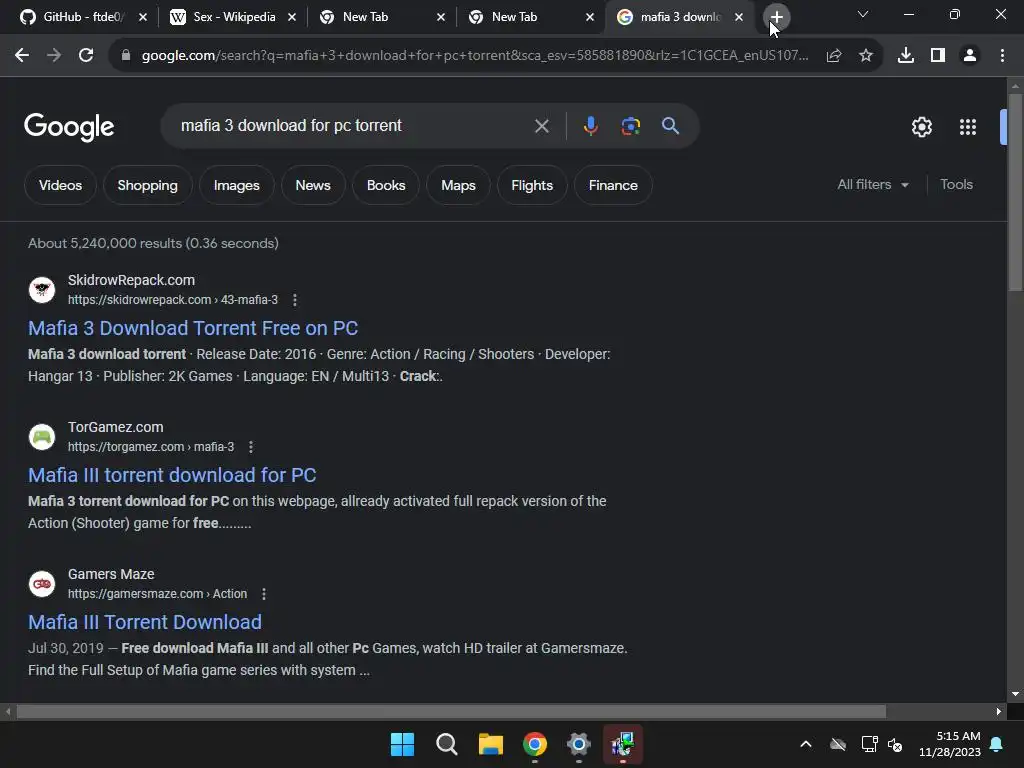Filter results by News
This screenshot has width=1024, height=768.
tap(313, 185)
